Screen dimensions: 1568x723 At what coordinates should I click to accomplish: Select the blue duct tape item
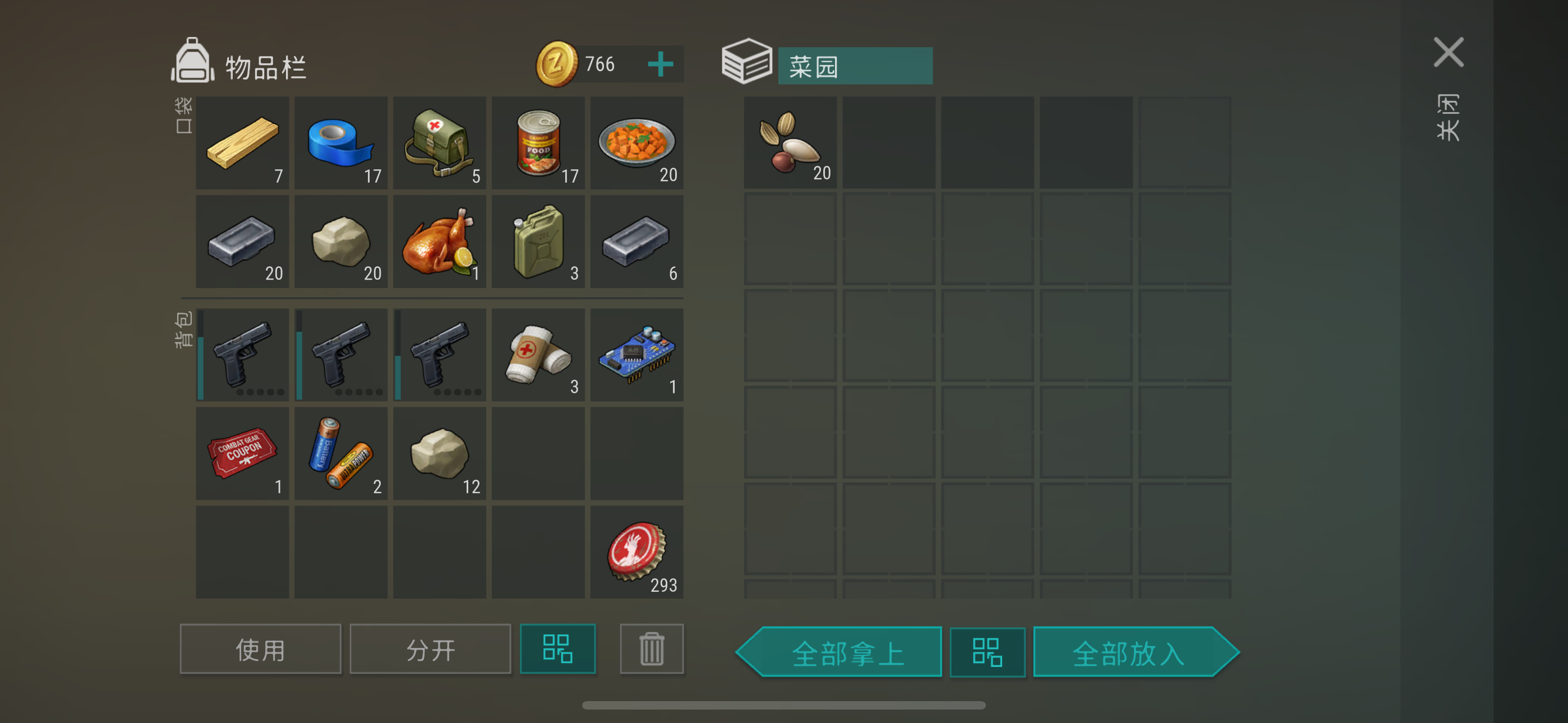341,142
